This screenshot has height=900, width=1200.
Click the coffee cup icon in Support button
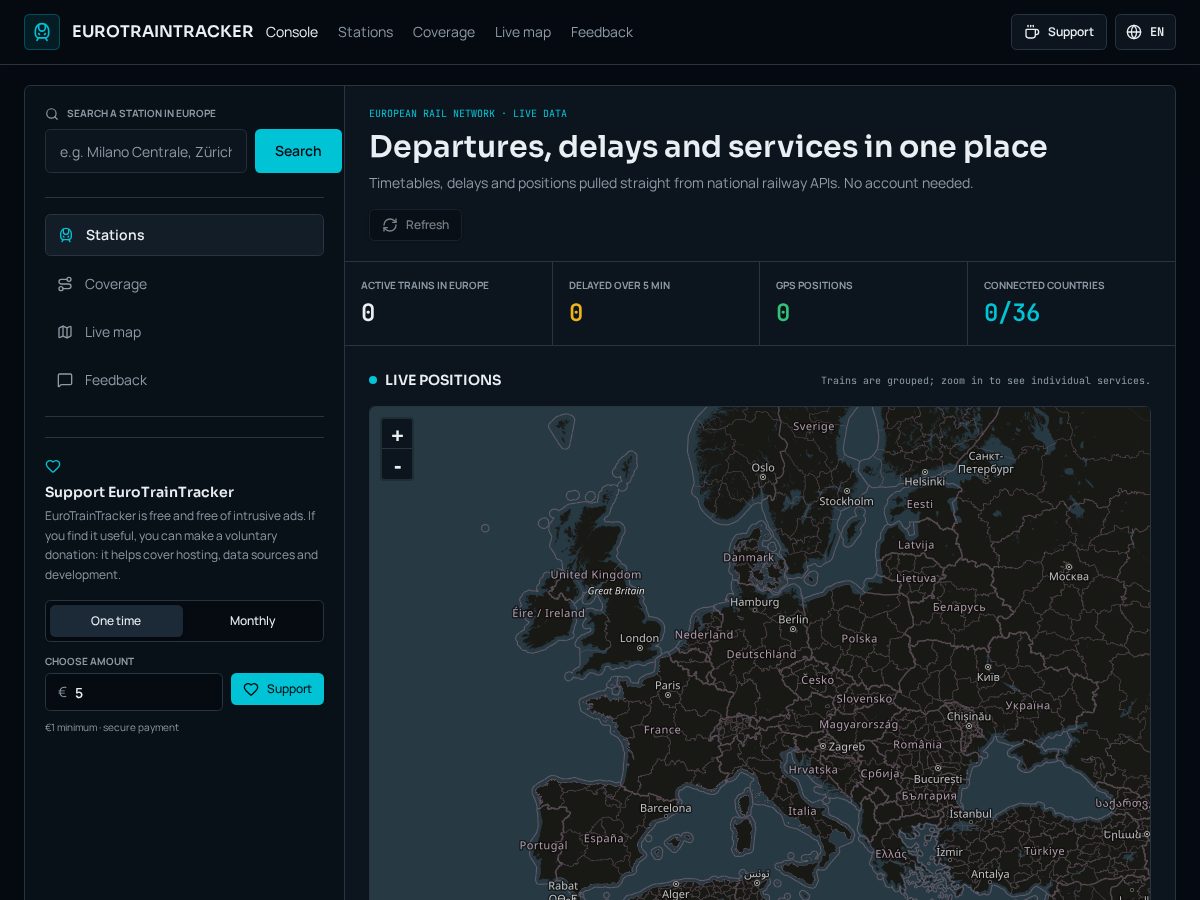click(1032, 32)
